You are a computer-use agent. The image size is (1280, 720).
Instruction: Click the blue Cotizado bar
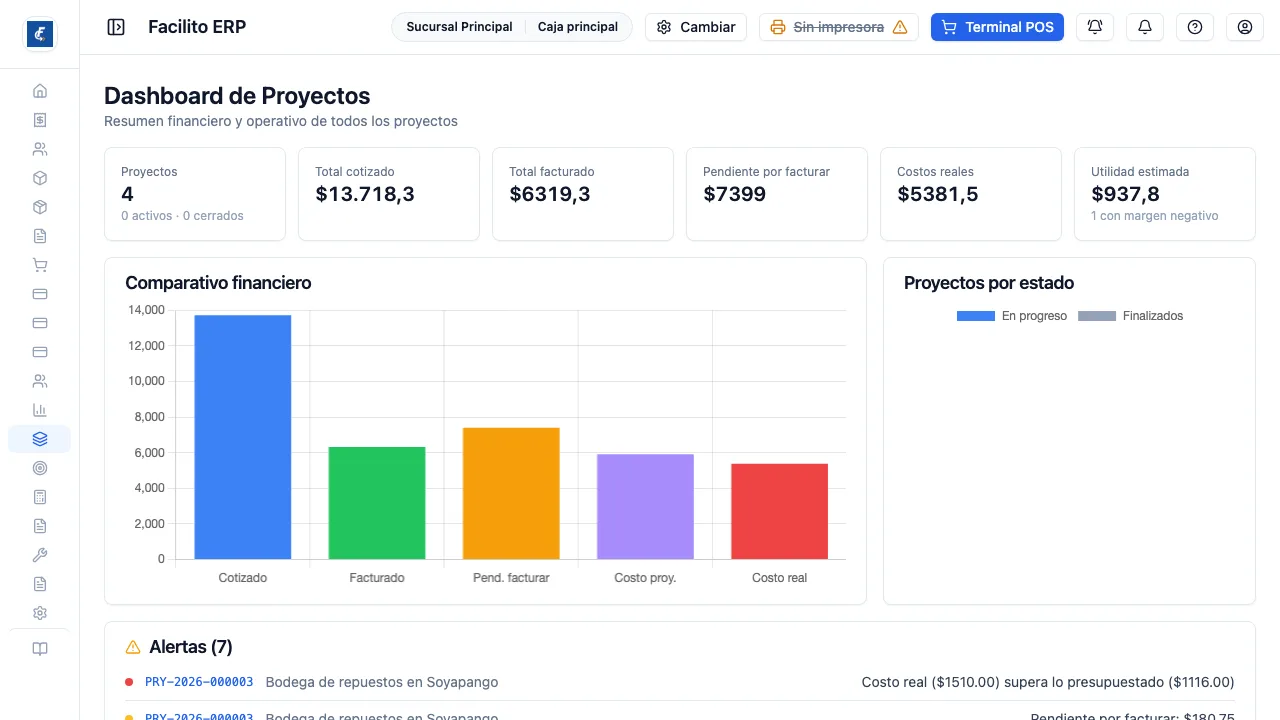[x=243, y=437]
